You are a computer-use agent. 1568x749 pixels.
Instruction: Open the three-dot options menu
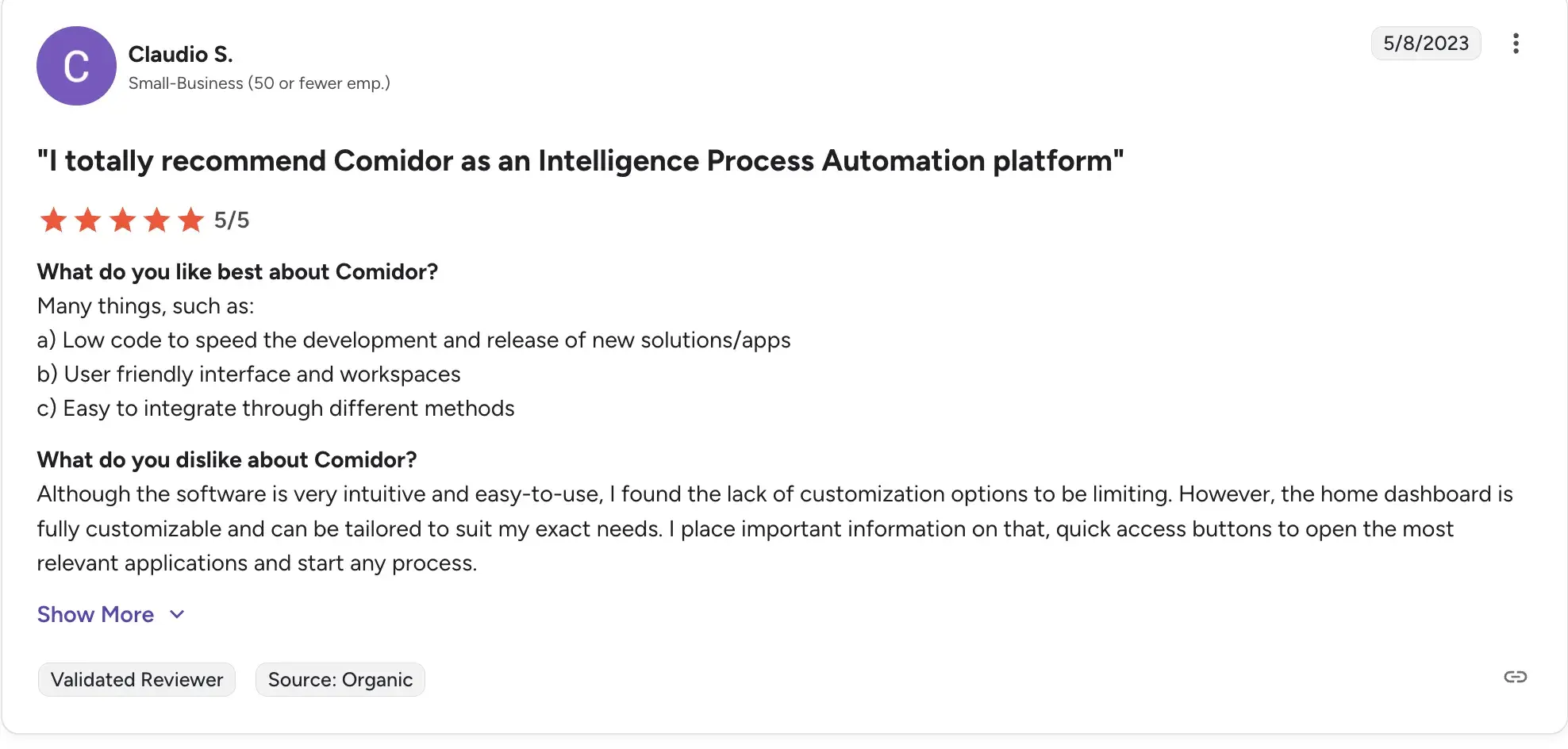coord(1516,44)
